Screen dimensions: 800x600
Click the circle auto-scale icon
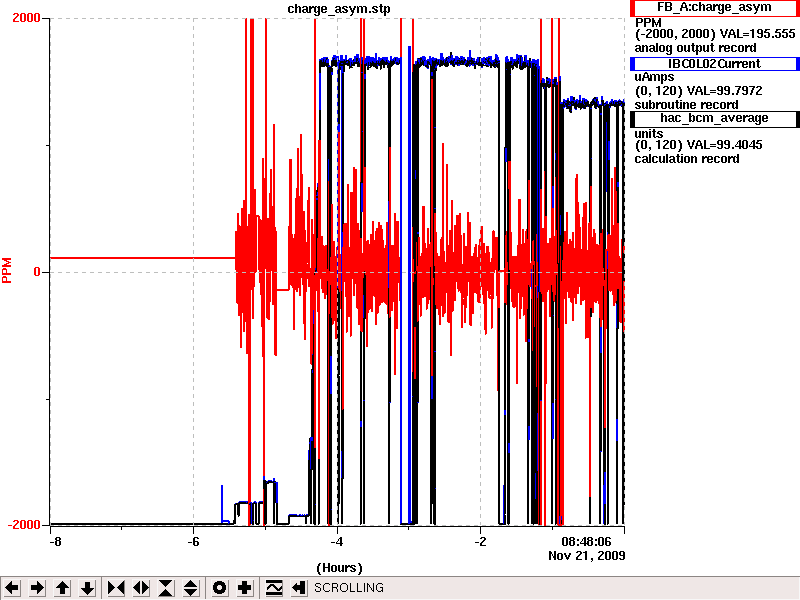coord(219,588)
